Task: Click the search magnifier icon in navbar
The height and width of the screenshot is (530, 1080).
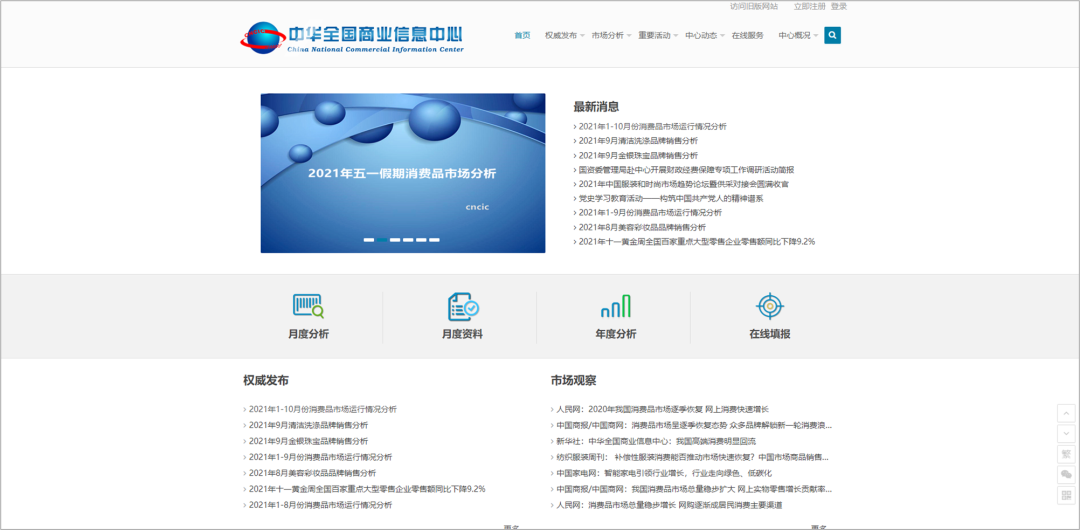Action: 832,35
